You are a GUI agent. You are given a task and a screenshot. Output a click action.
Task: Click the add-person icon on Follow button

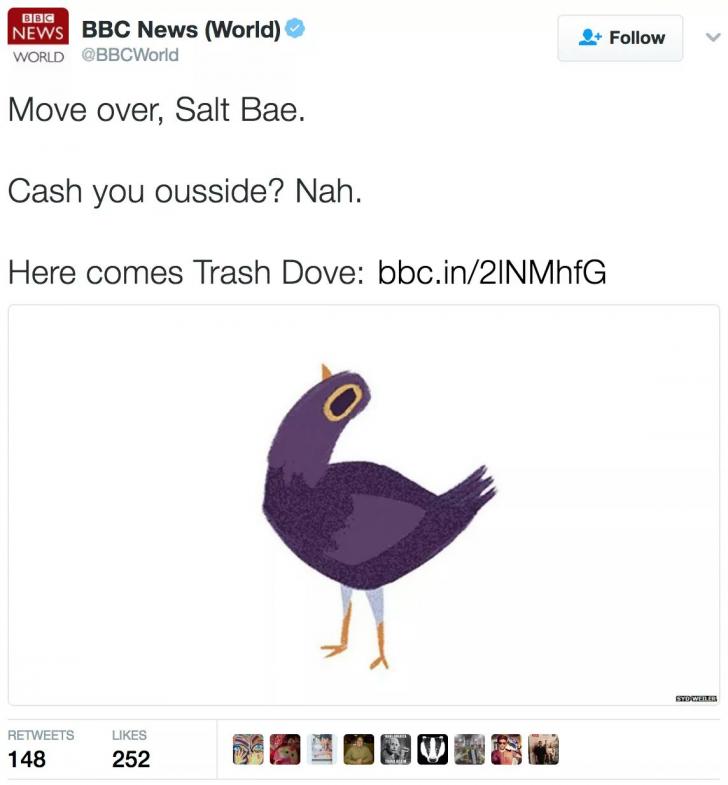click(589, 38)
